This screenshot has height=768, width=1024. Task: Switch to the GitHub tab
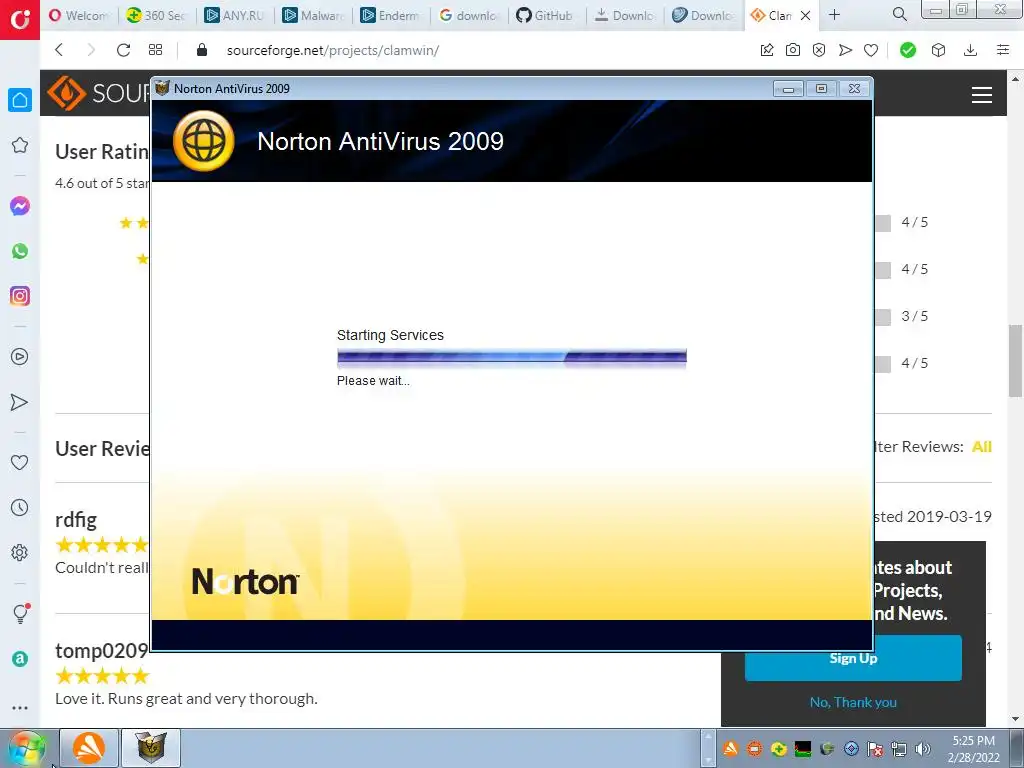pyautogui.click(x=546, y=15)
